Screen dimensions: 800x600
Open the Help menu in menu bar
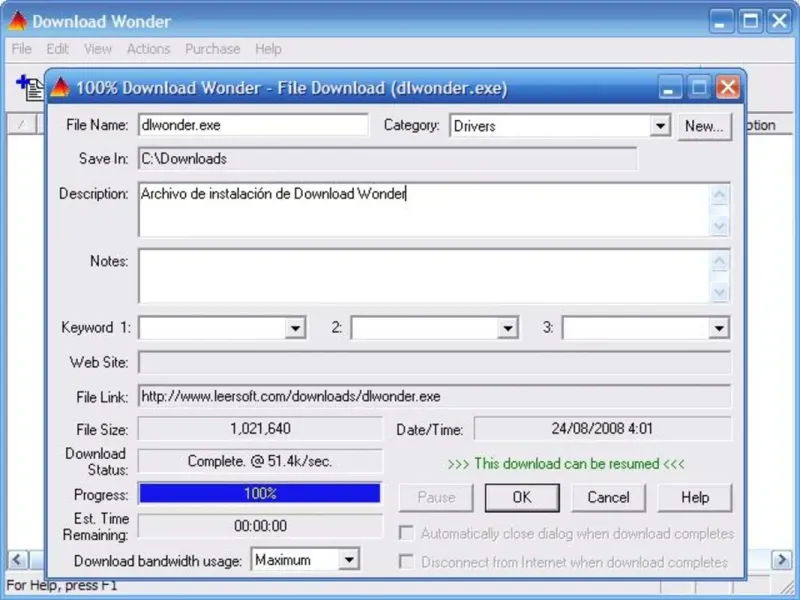268,49
